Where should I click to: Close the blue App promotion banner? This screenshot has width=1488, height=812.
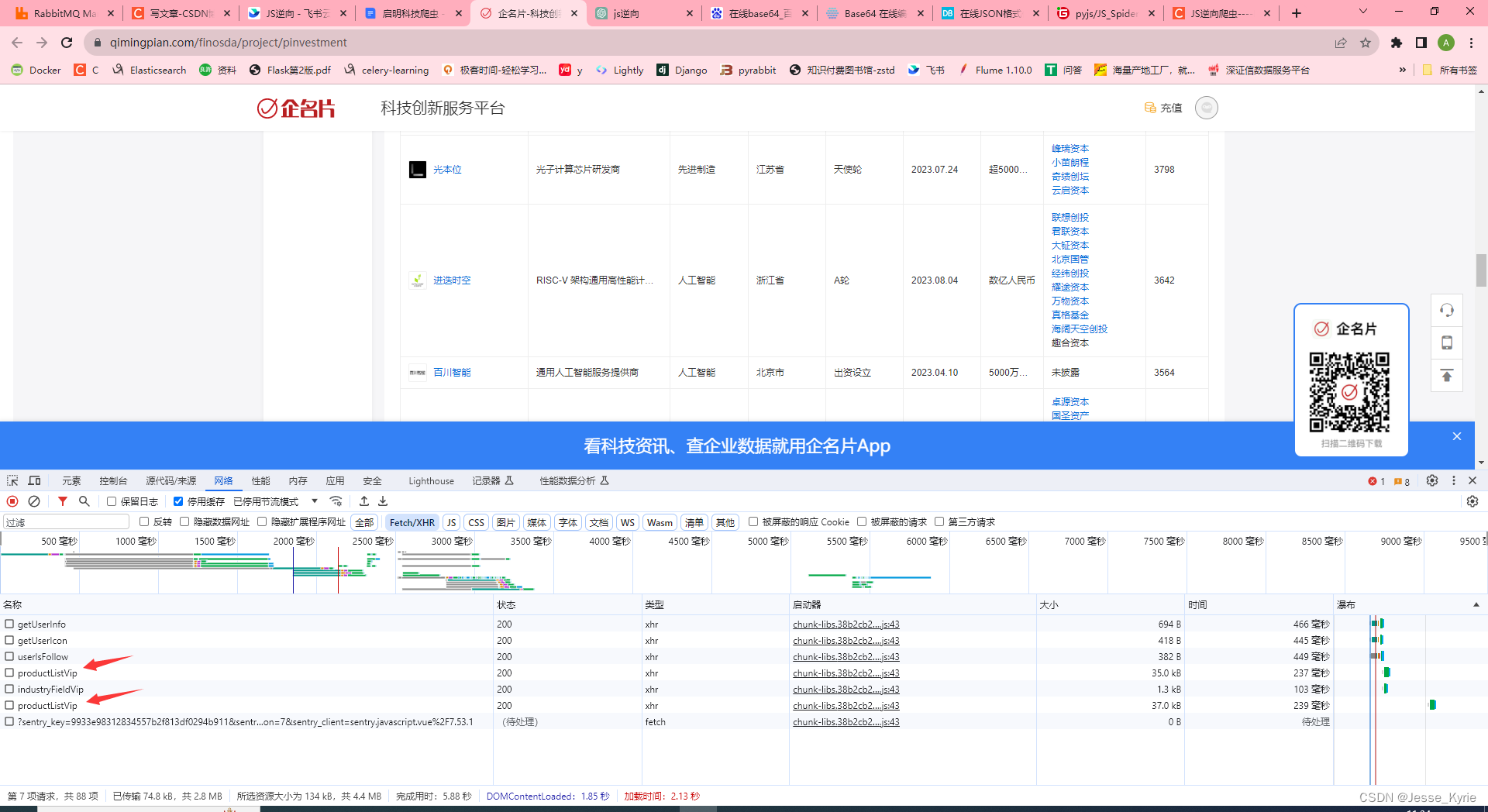click(x=1457, y=436)
